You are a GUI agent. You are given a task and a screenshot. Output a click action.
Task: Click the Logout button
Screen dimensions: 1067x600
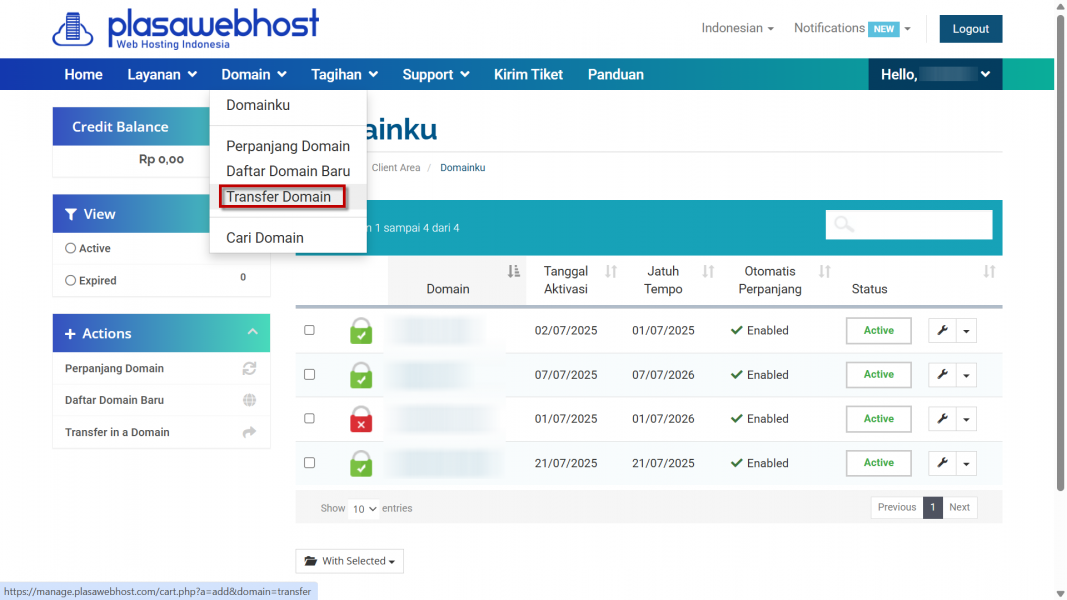(x=970, y=29)
